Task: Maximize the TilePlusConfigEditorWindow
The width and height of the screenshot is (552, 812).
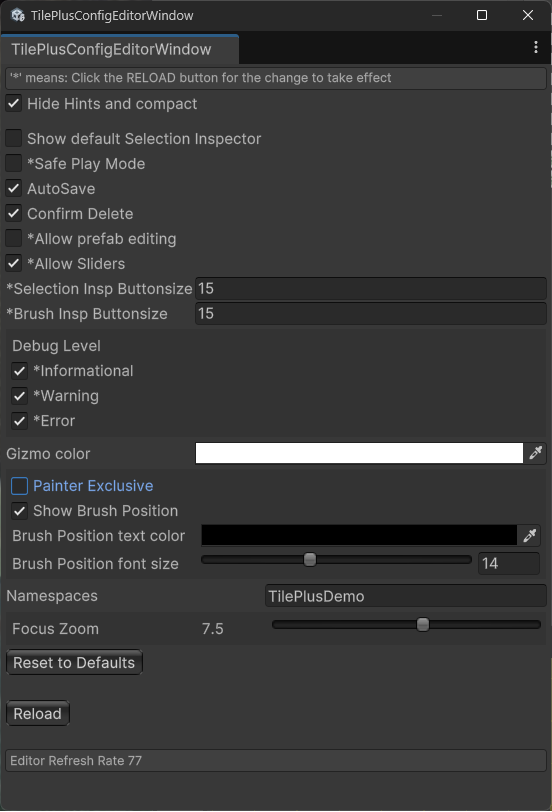Action: point(482,16)
